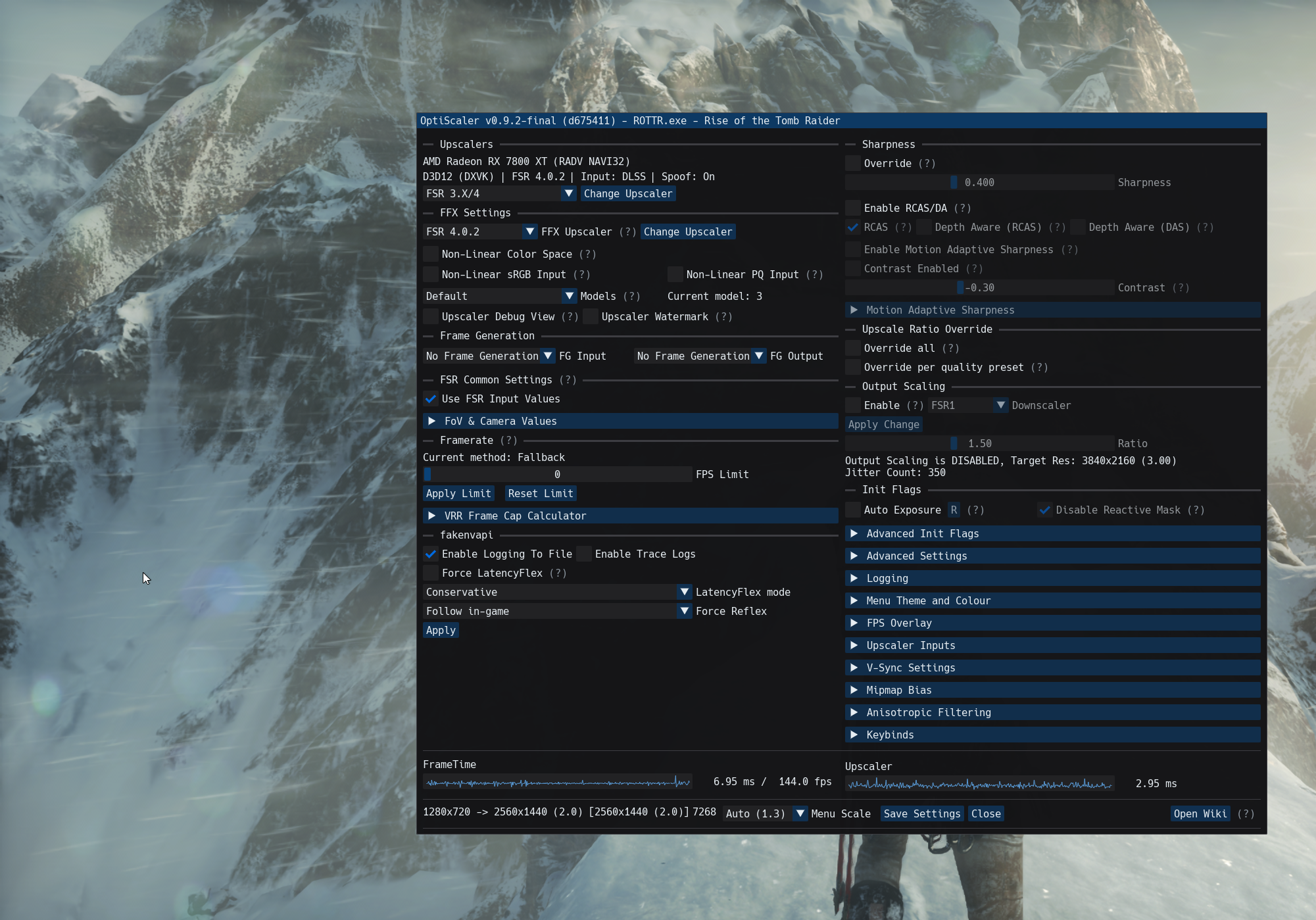This screenshot has width=1316, height=920.
Task: Click the FPS Limit slider
Action: pyautogui.click(x=557, y=474)
